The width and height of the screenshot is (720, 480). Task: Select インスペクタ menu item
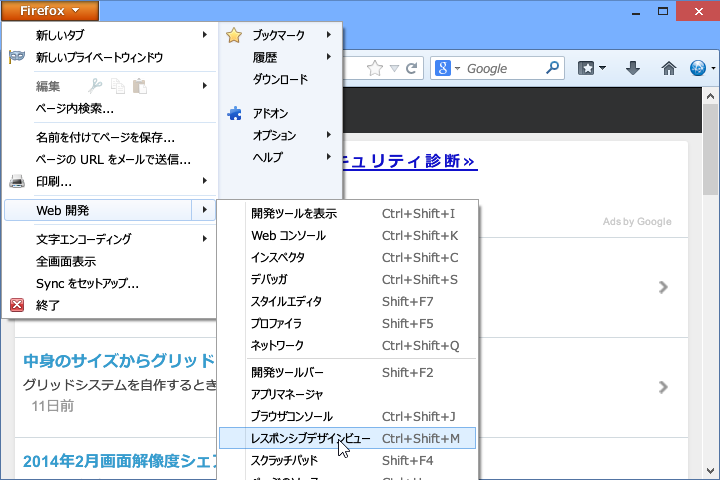(348, 257)
